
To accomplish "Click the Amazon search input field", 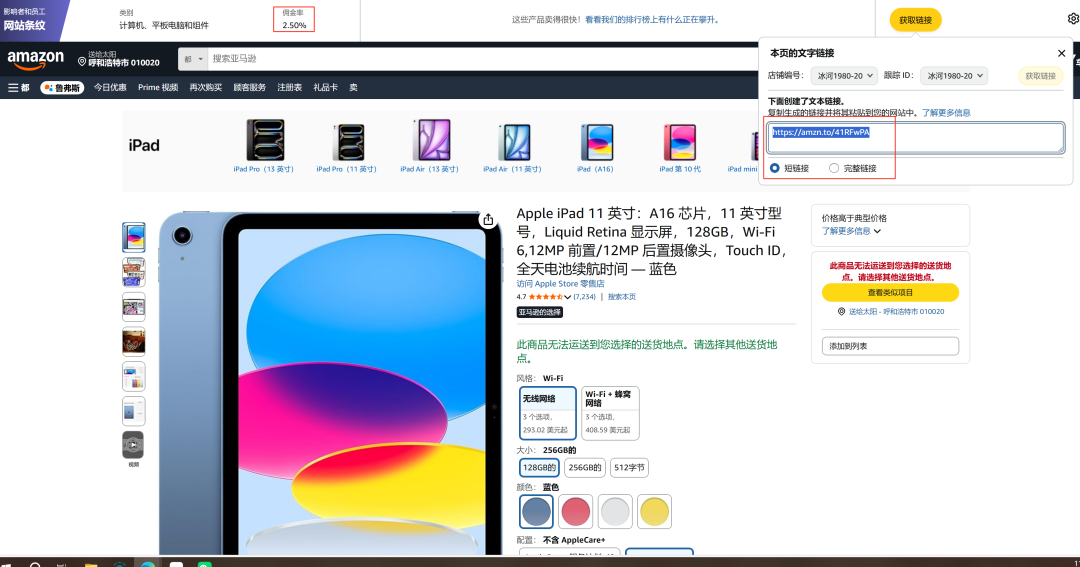I will pyautogui.click(x=483, y=59).
